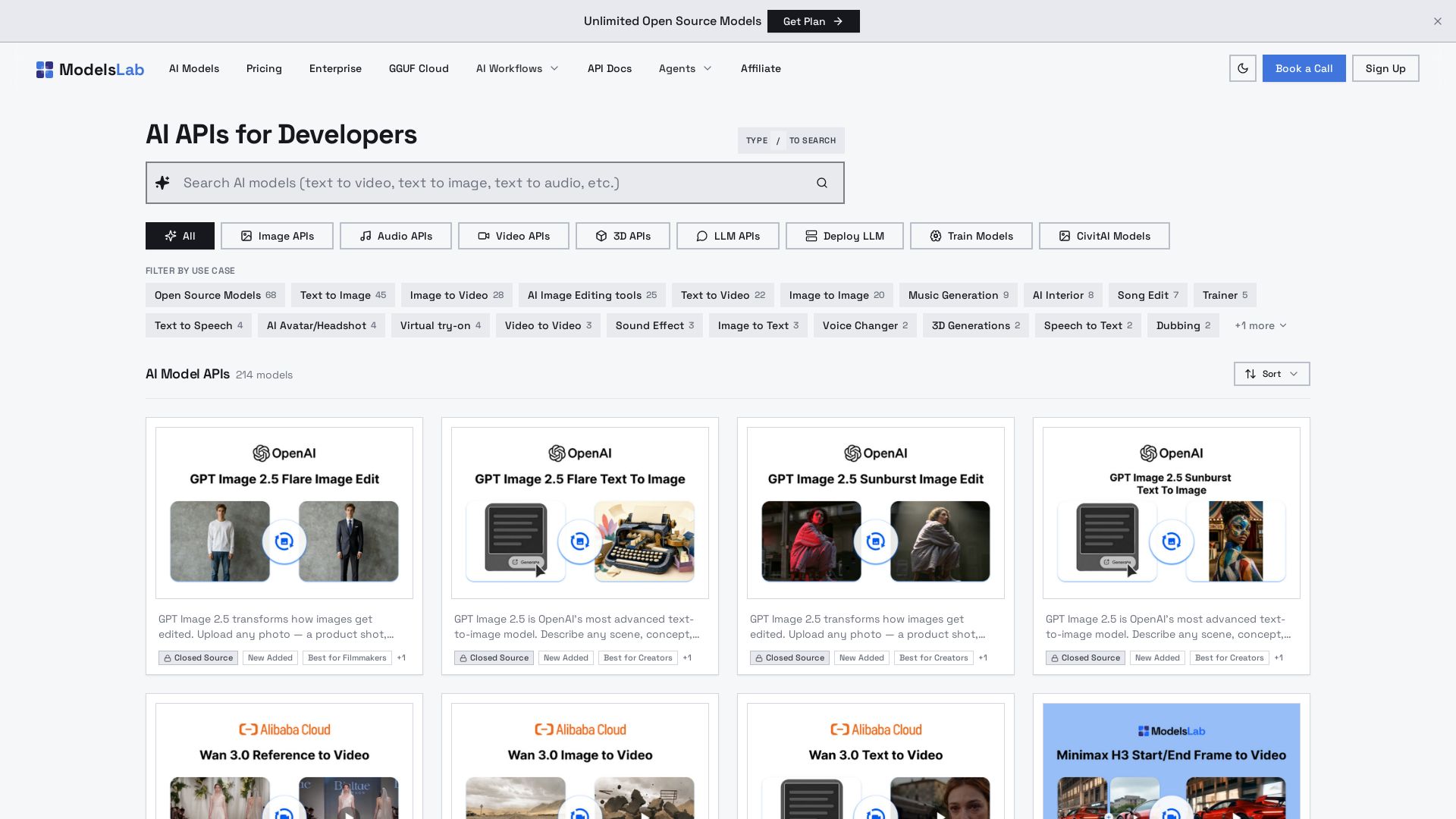Expand the +1 more use case filters
This screenshot has height=819, width=1456.
pos(1260,325)
